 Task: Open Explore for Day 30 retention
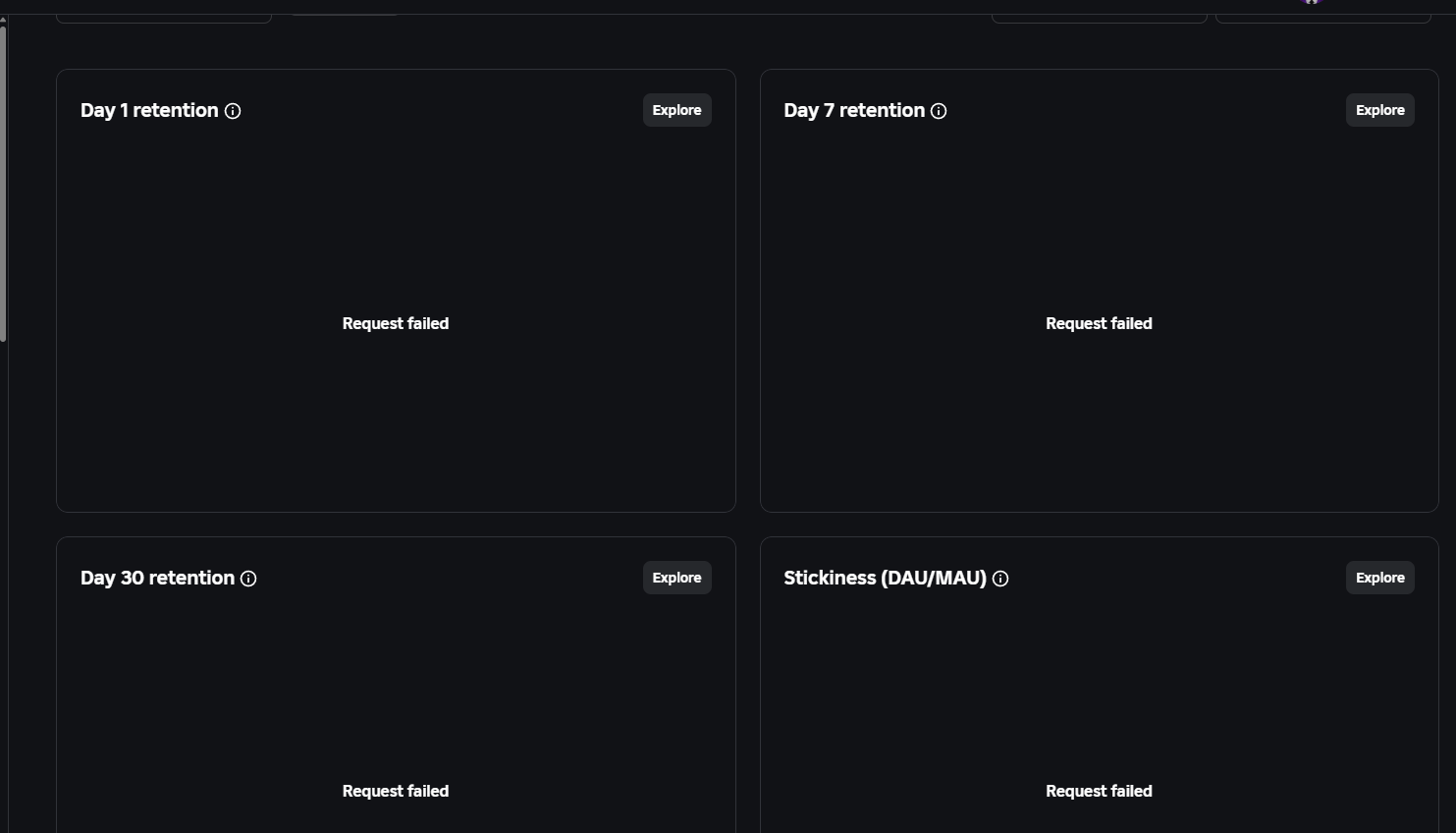[x=676, y=578]
